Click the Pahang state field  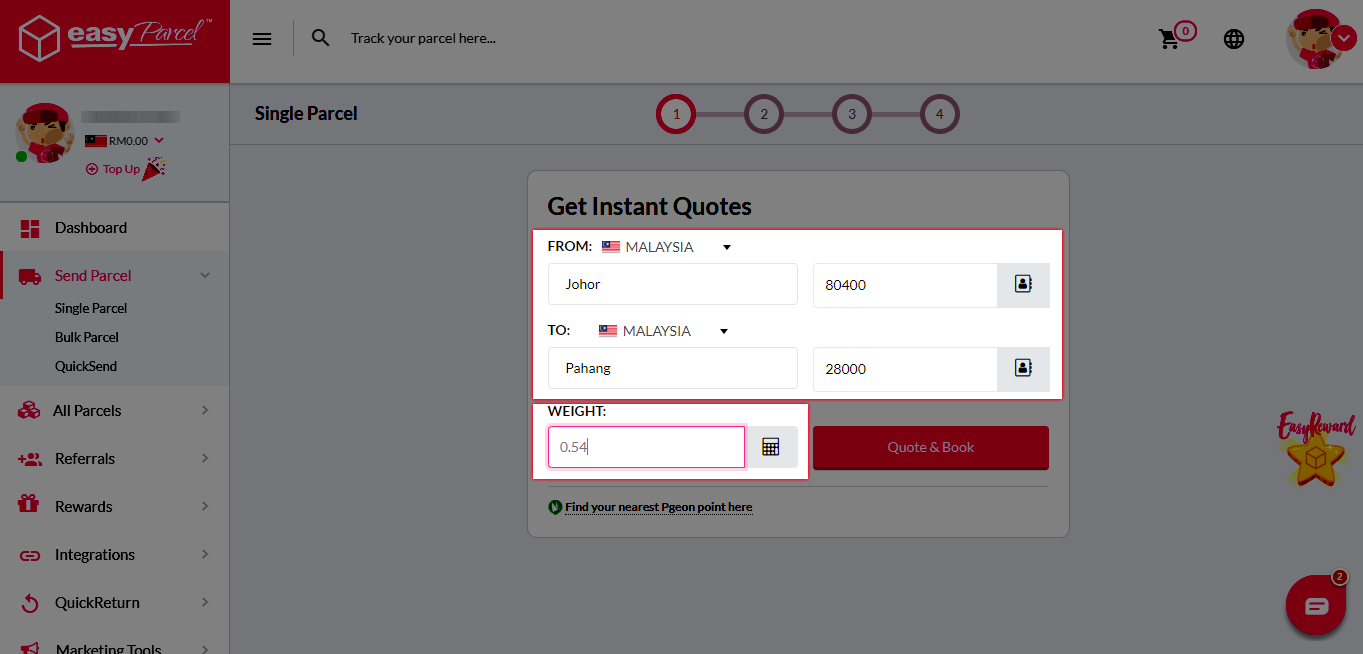(x=673, y=368)
